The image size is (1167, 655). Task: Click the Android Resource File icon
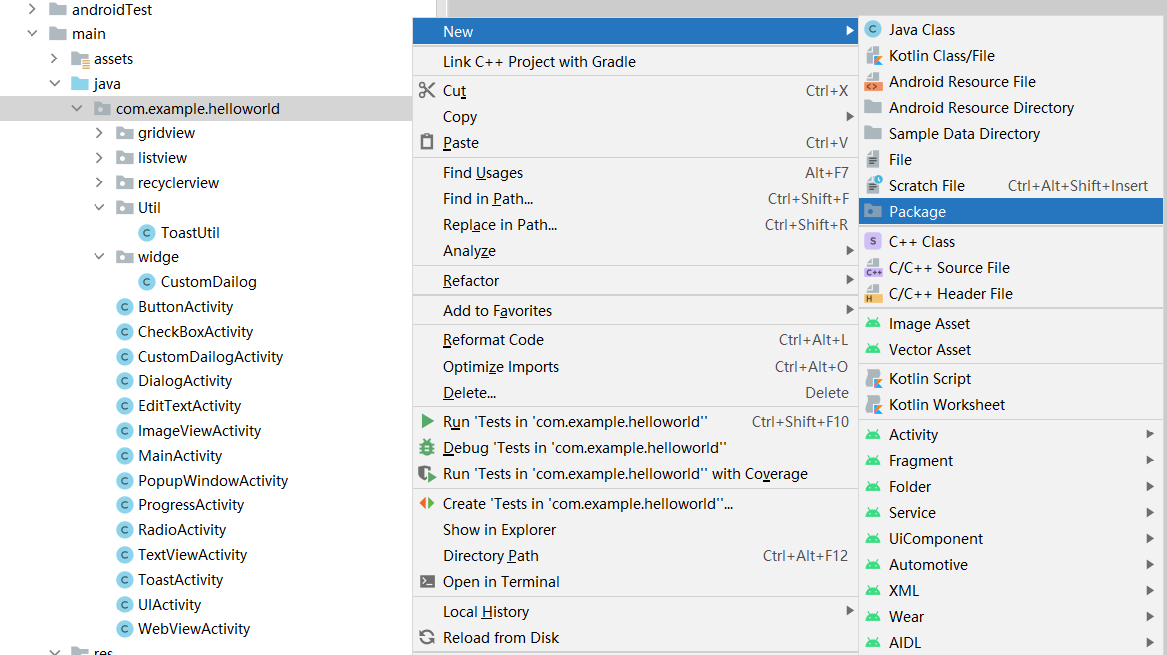(x=873, y=82)
